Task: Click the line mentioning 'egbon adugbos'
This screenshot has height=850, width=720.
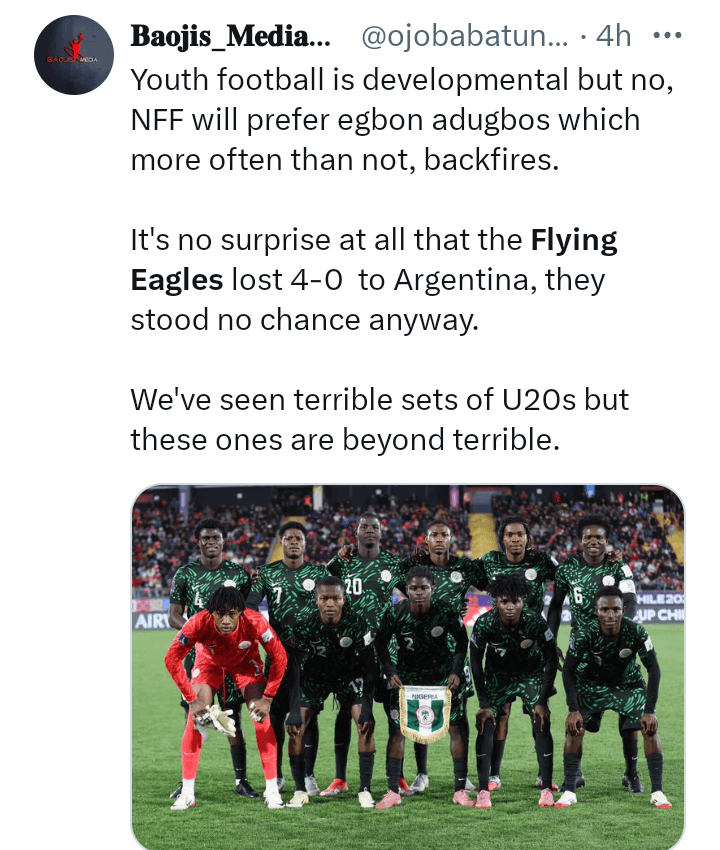Action: point(385,119)
